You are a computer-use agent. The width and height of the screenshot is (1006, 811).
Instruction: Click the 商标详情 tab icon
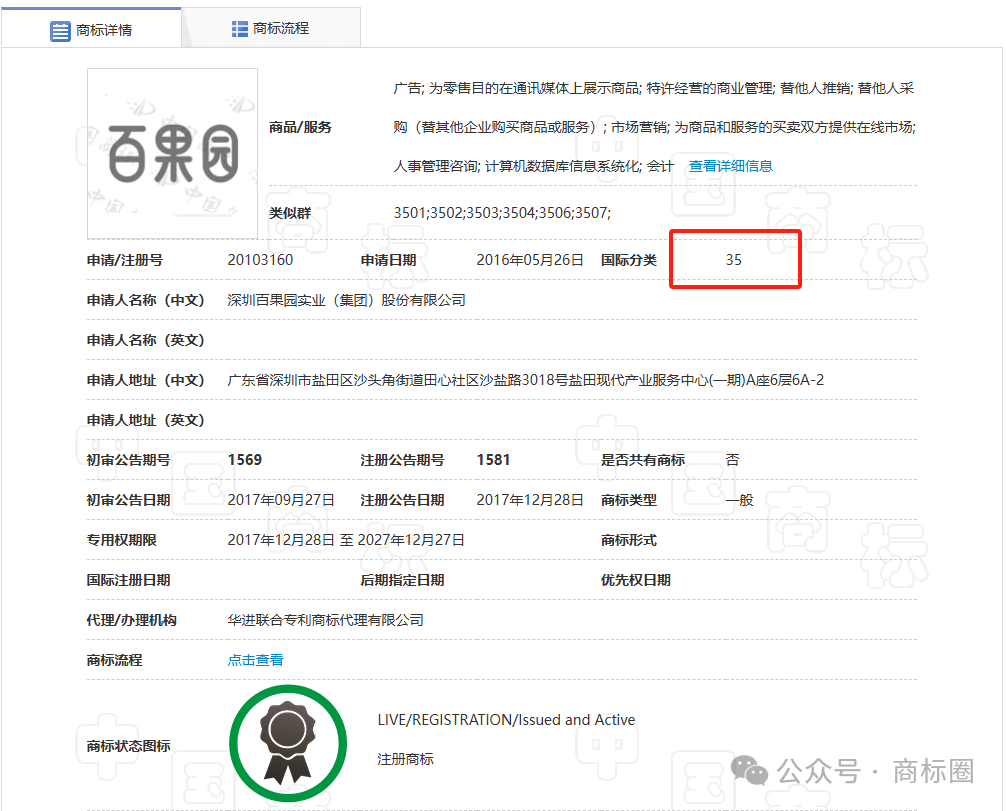60,29
